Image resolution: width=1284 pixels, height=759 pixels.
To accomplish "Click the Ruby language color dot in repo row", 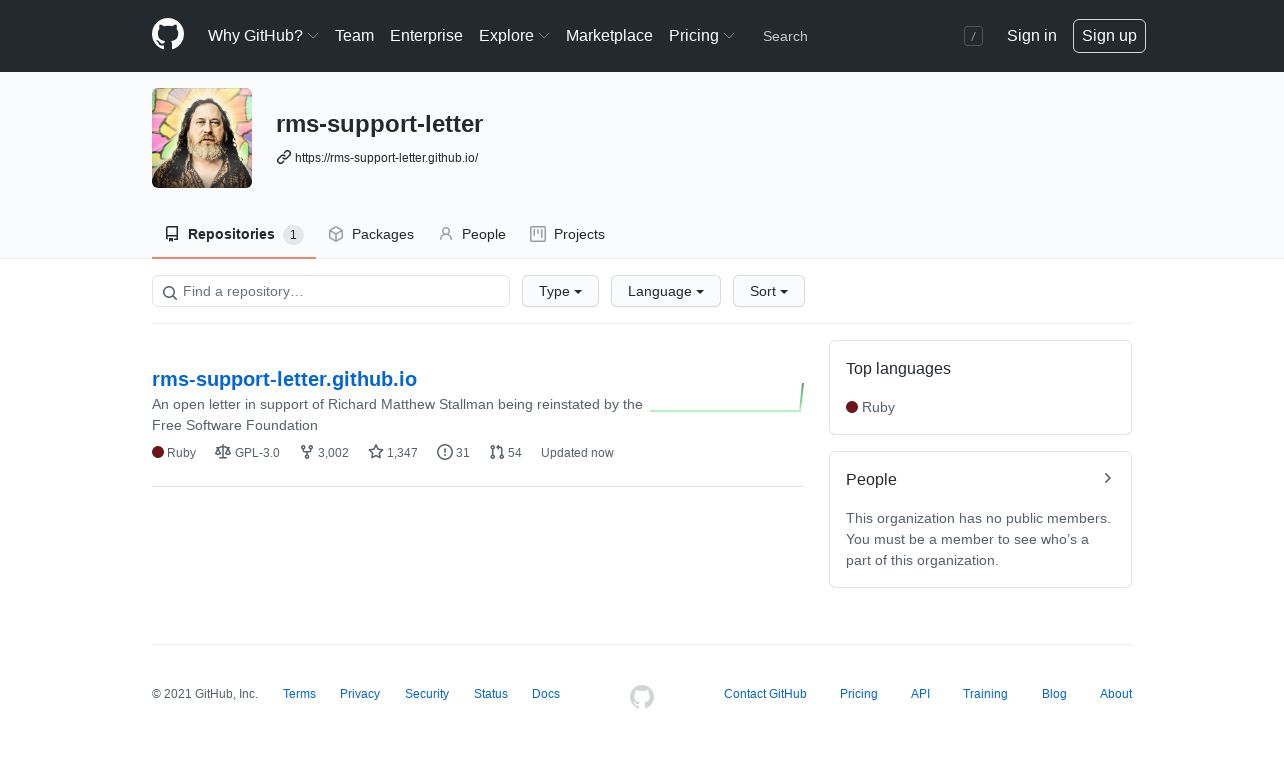I will pos(158,452).
